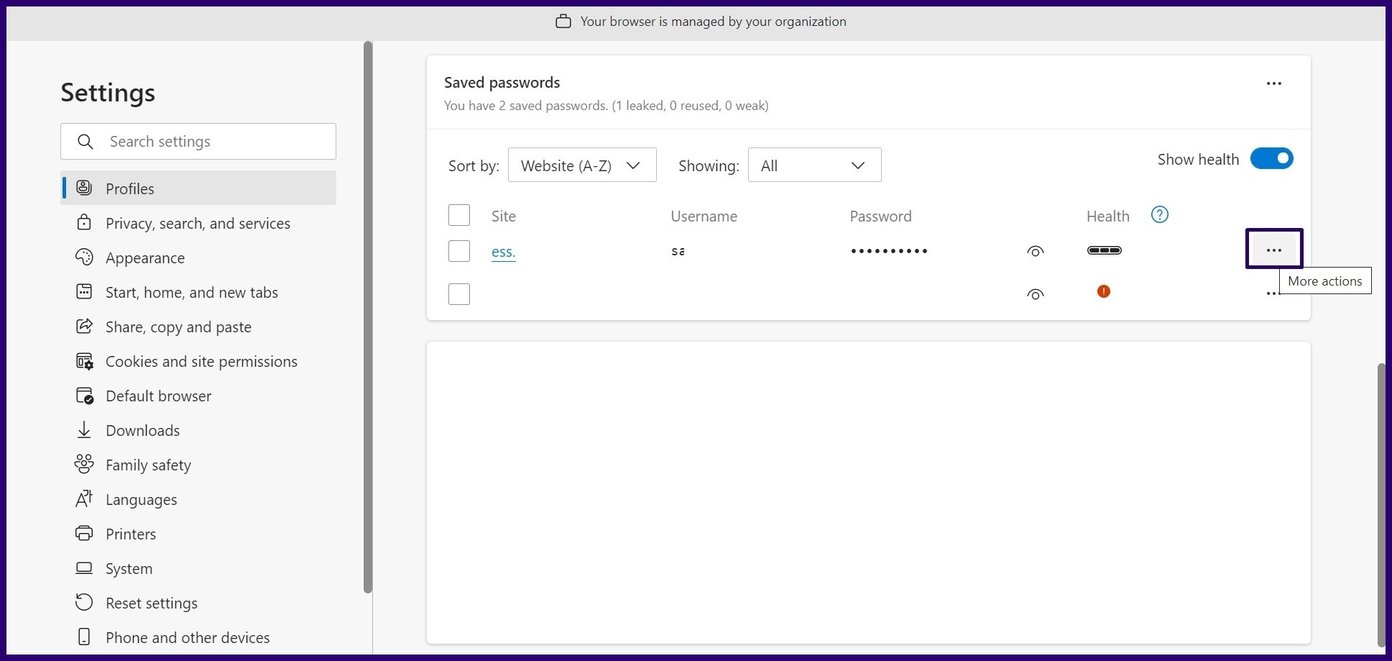
Task: Open Start, home, and new tabs settings
Action: 198,292
